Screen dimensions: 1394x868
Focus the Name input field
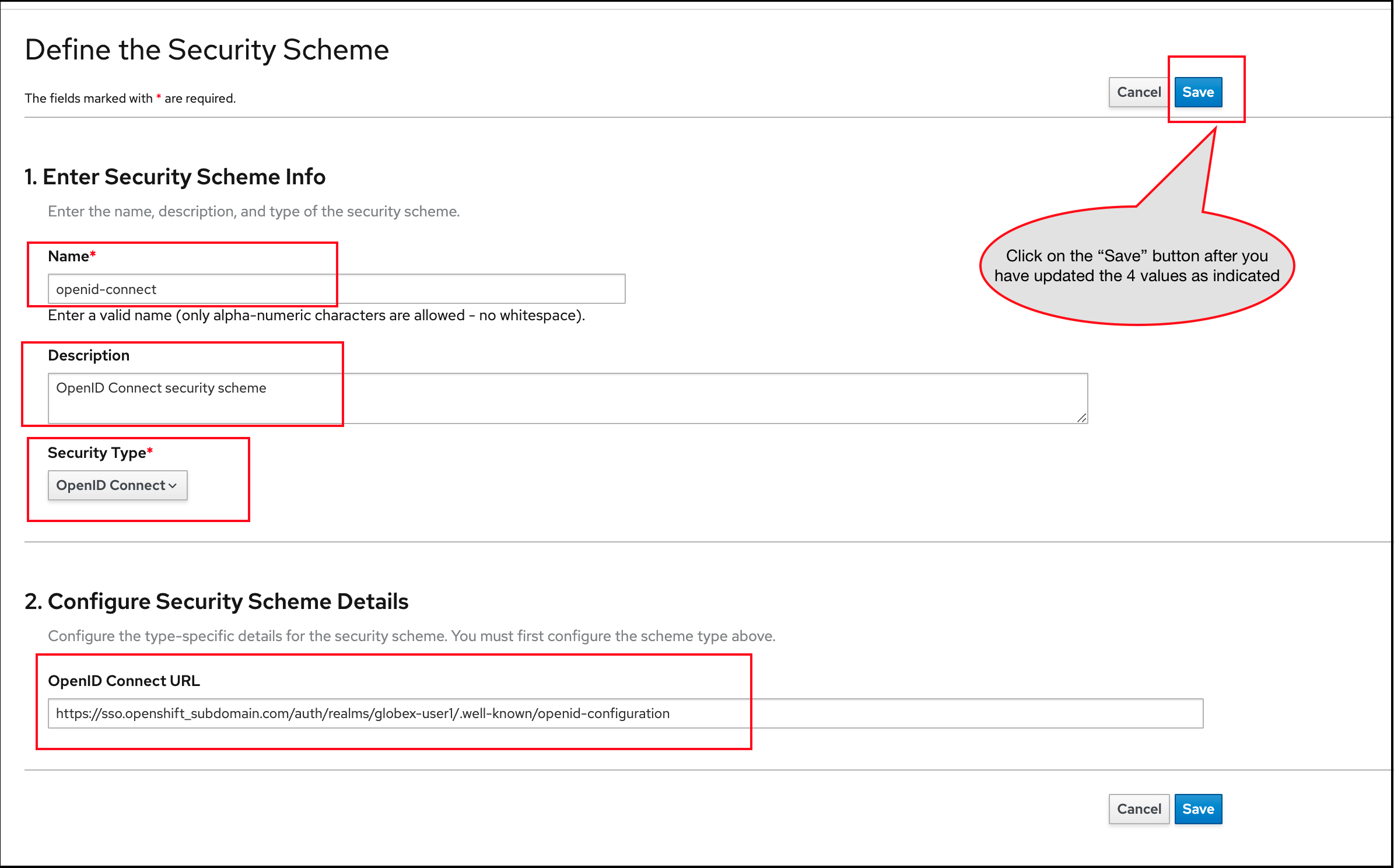tap(337, 289)
